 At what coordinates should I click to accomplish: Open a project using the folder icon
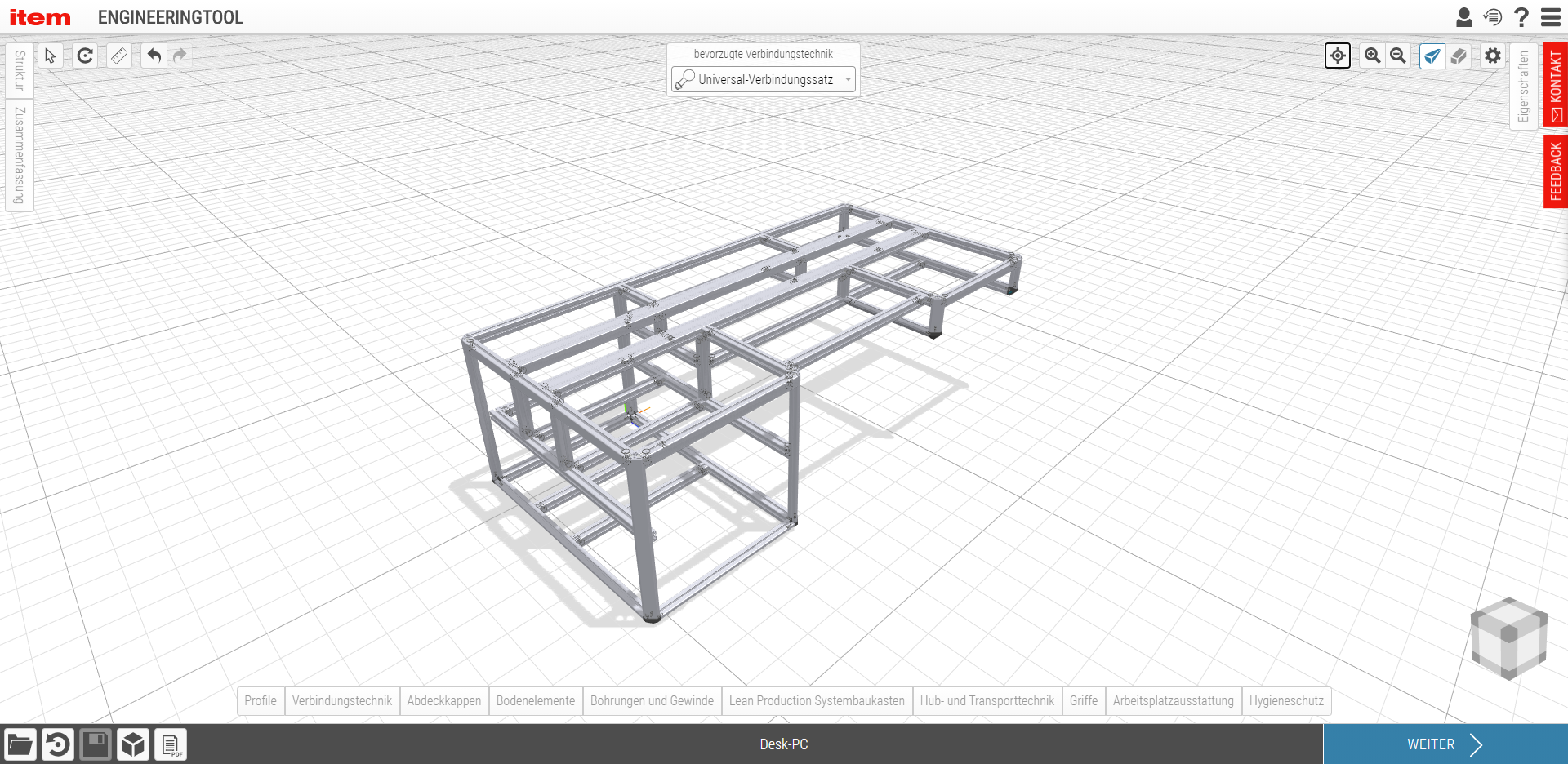20,744
